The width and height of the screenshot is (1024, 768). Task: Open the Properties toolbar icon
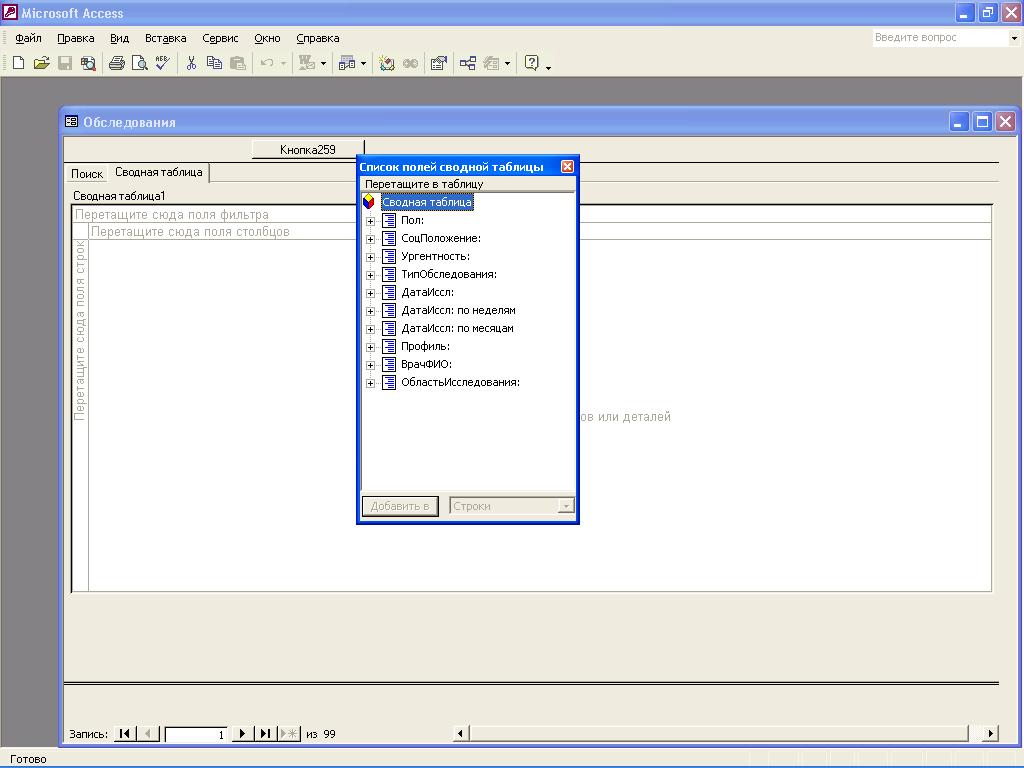point(439,63)
